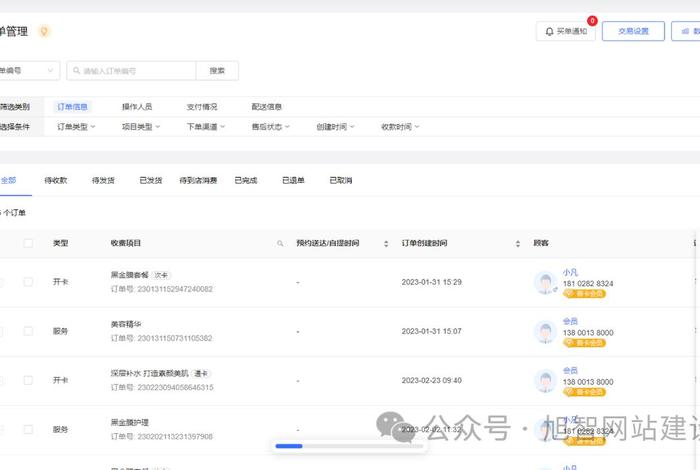Click the 服务 type cell in the 美容精华 row
Image resolution: width=700 pixels, height=470 pixels.
pyautogui.click(x=60, y=331)
